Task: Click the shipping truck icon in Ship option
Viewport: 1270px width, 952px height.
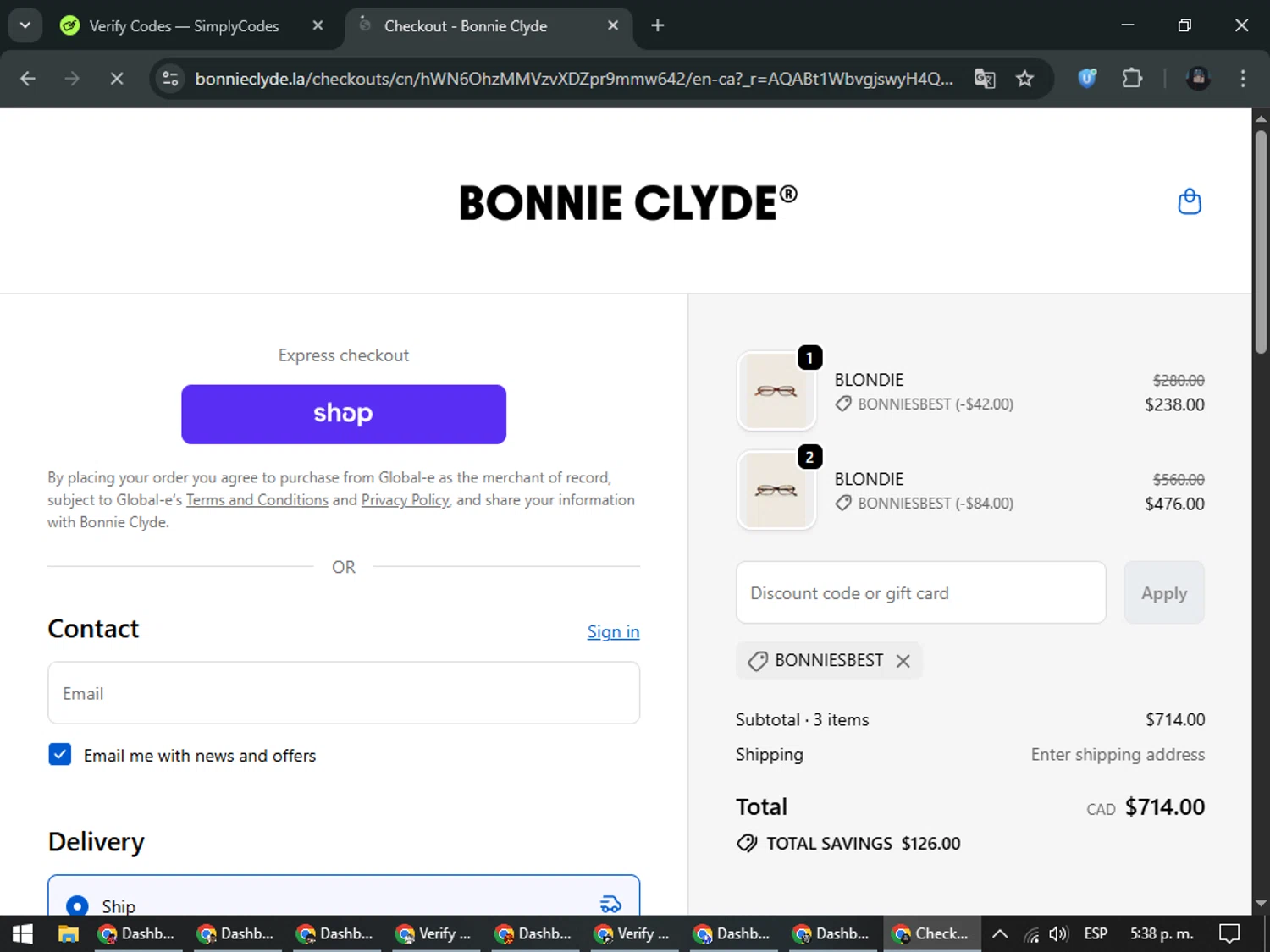Action: point(610,904)
